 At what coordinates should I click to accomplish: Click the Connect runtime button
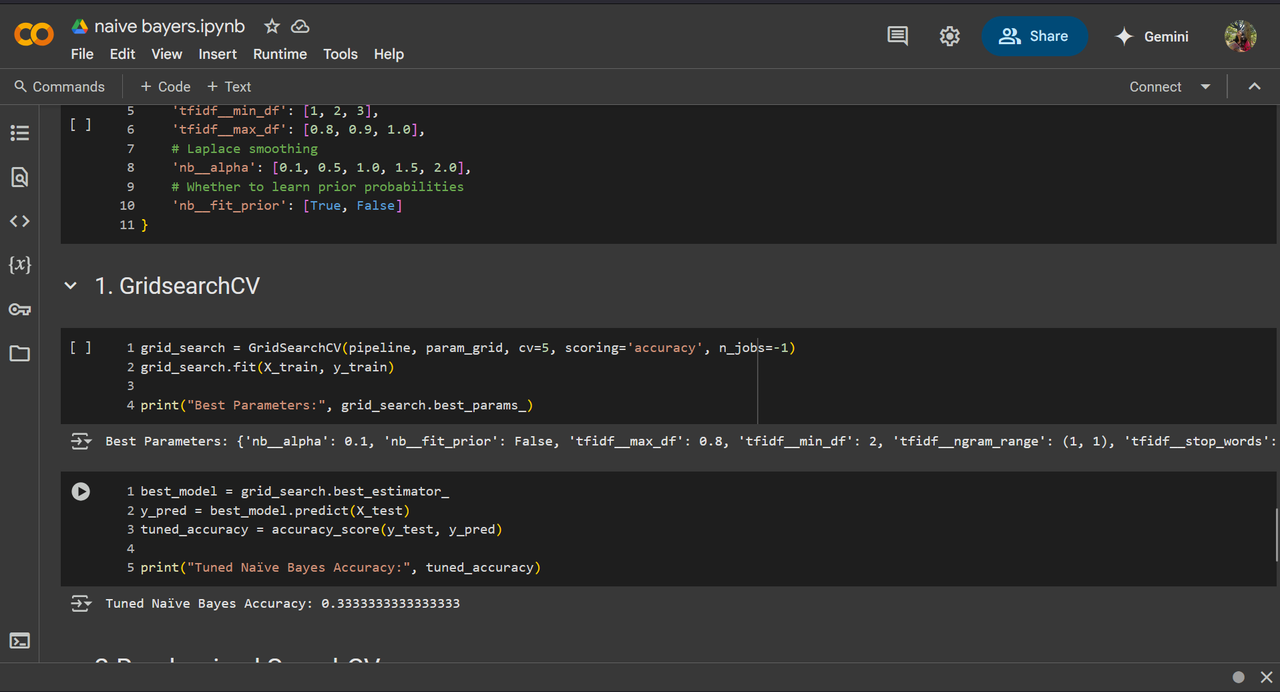pyautogui.click(x=1155, y=87)
